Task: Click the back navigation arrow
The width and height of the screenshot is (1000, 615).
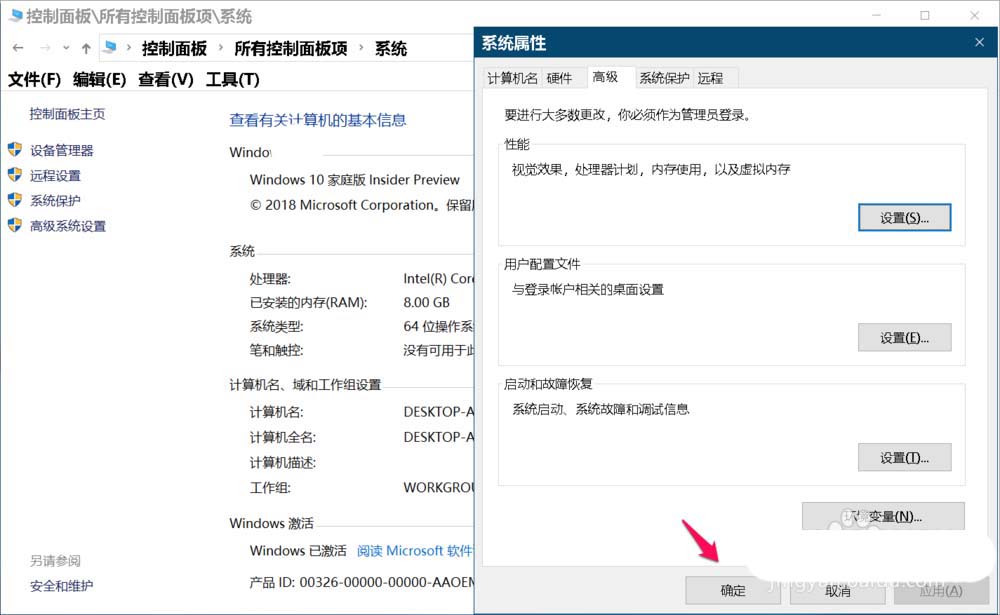Action: 18,48
